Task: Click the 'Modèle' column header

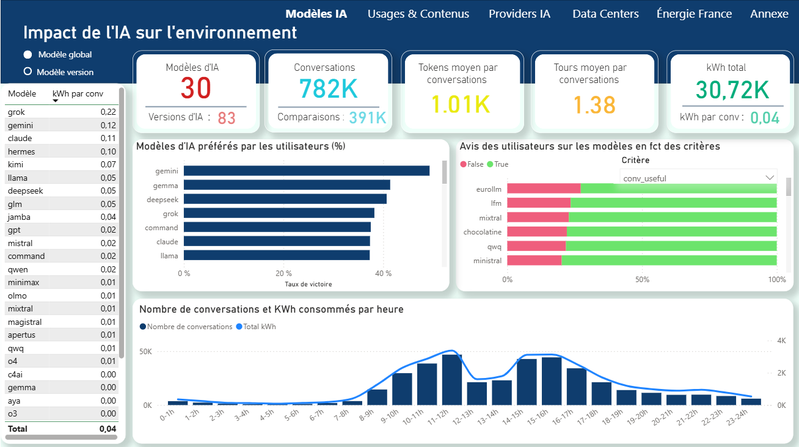Action: point(21,94)
